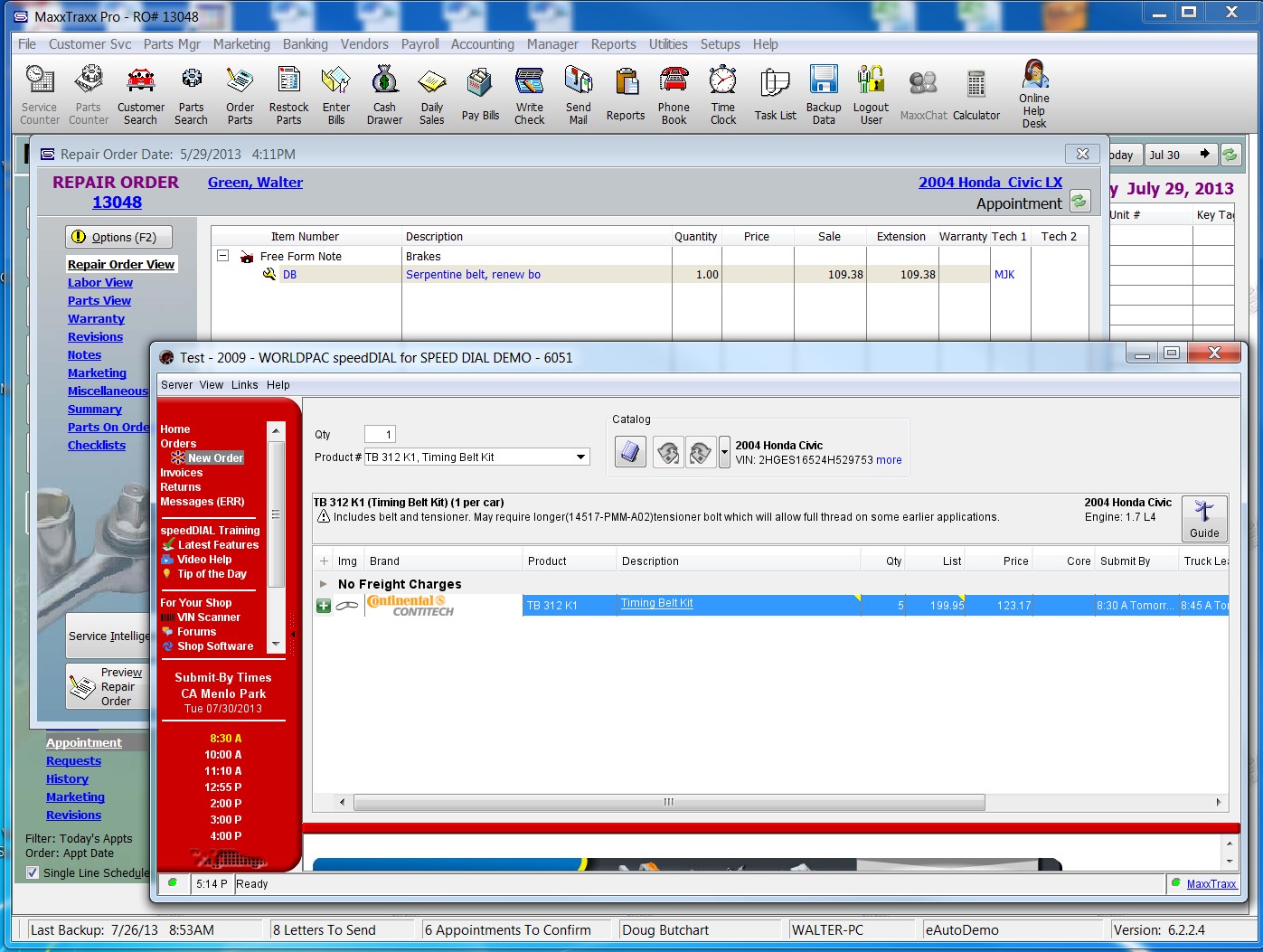Open the Requests link in schedule panel
The height and width of the screenshot is (952, 1263).
coord(73,761)
